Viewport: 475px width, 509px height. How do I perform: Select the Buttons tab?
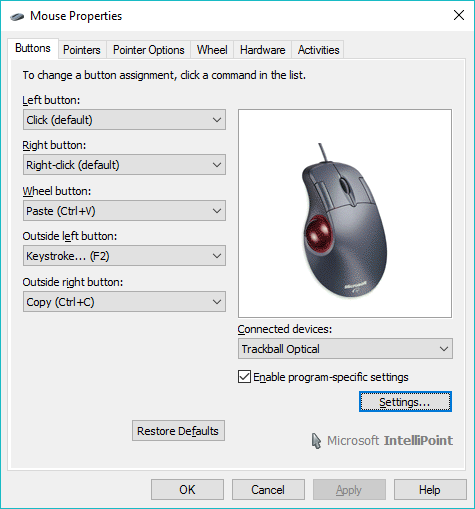[33, 48]
